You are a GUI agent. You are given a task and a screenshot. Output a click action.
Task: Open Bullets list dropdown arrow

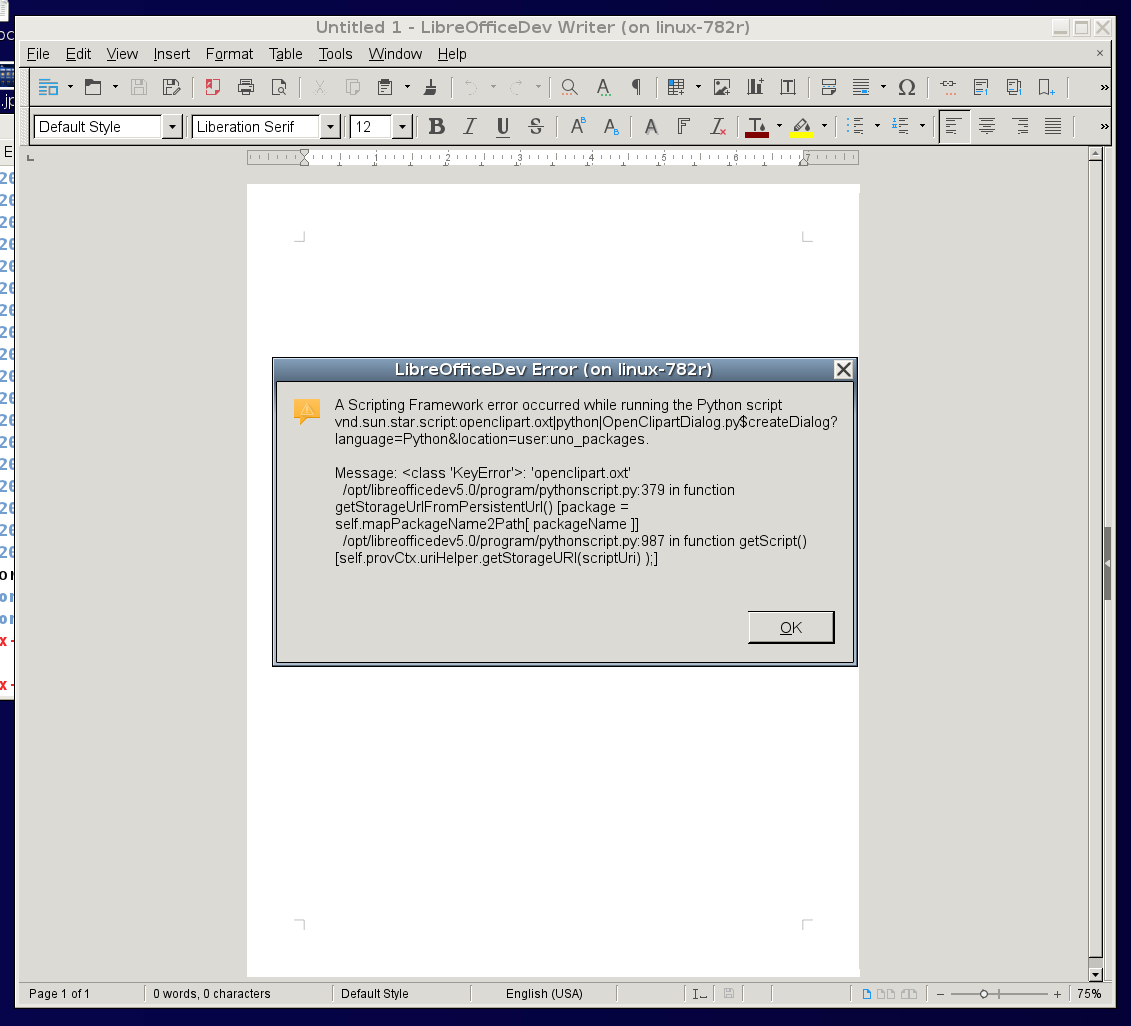point(877,126)
